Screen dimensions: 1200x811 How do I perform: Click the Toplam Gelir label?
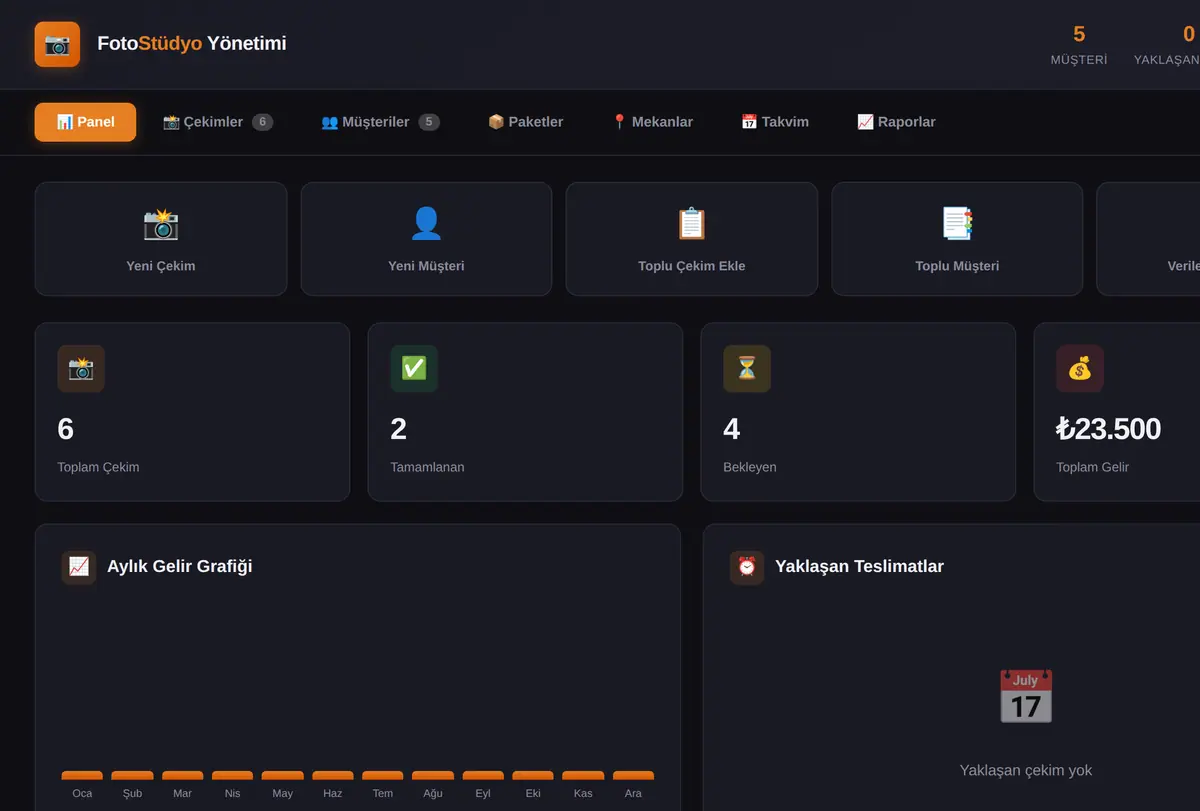pyautogui.click(x=1093, y=467)
